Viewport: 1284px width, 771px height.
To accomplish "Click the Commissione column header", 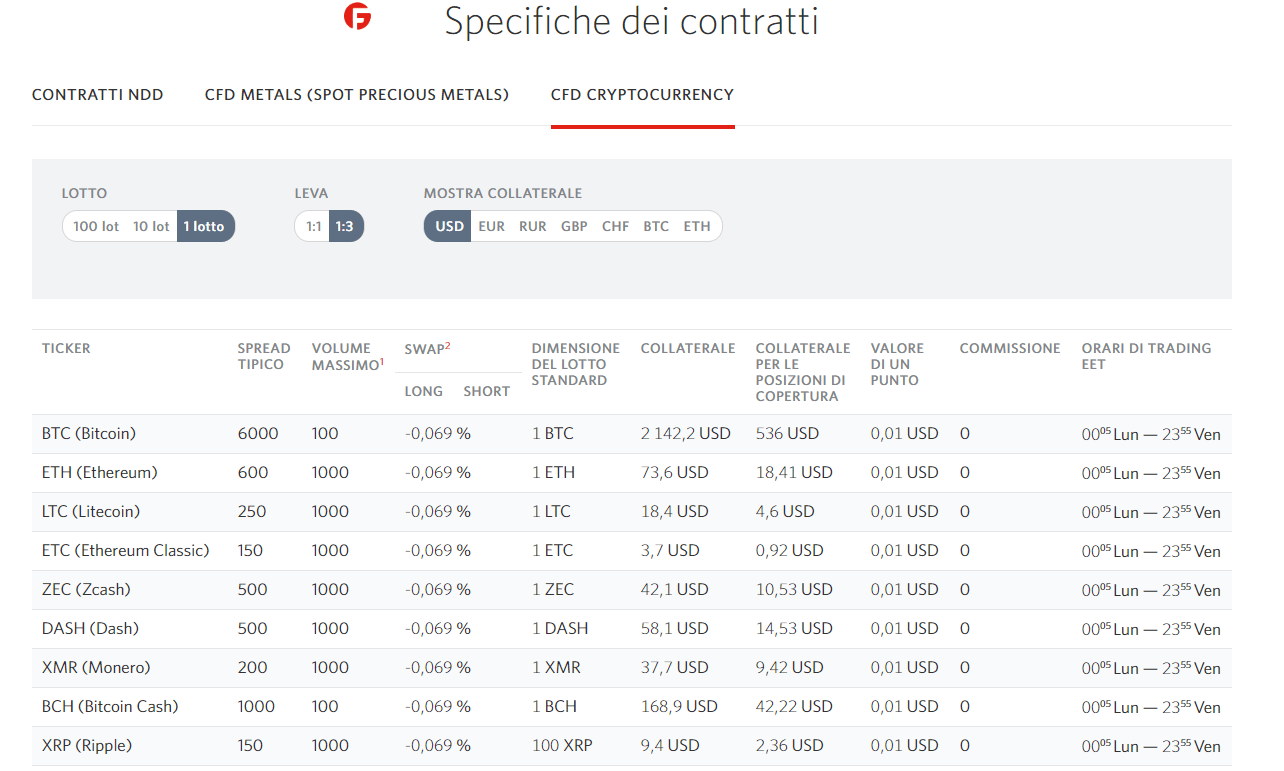I will 1010,348.
